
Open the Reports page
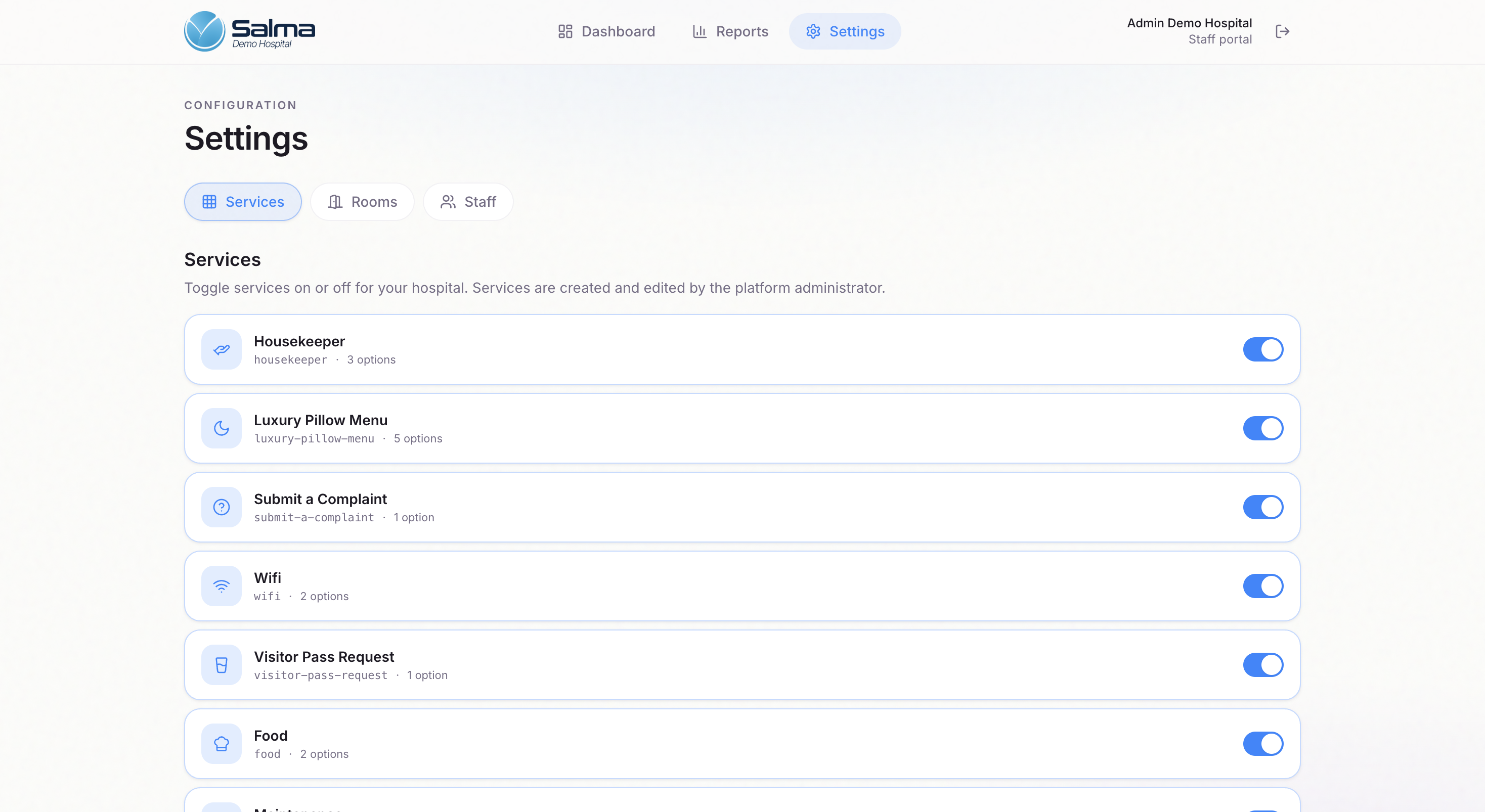730,31
